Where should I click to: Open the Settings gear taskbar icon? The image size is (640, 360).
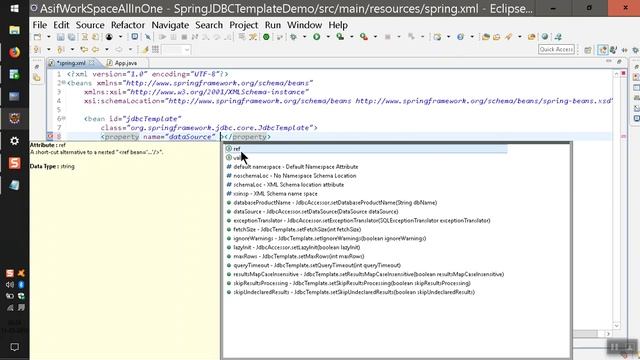14,141
